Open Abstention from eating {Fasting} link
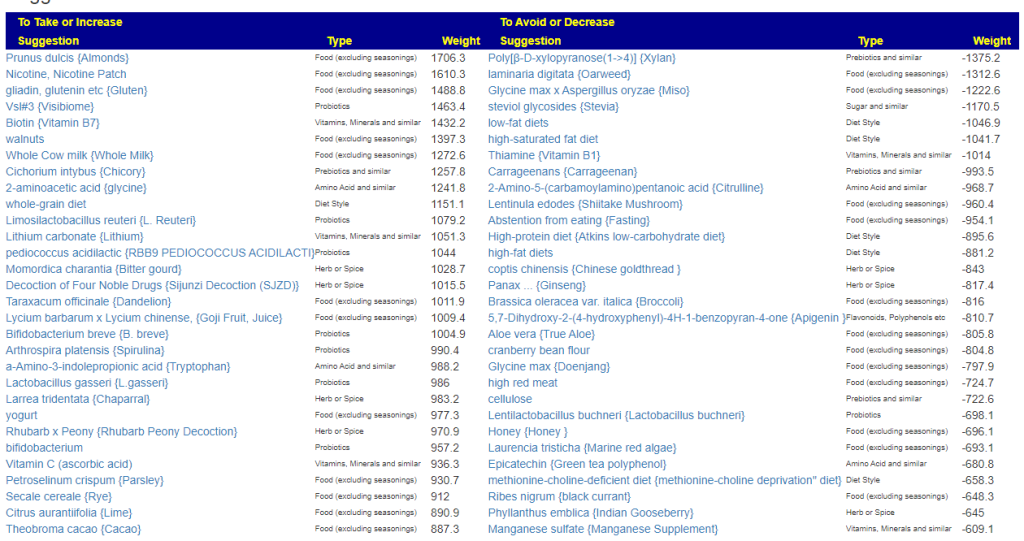The width and height of the screenshot is (1024, 541). click(569, 220)
